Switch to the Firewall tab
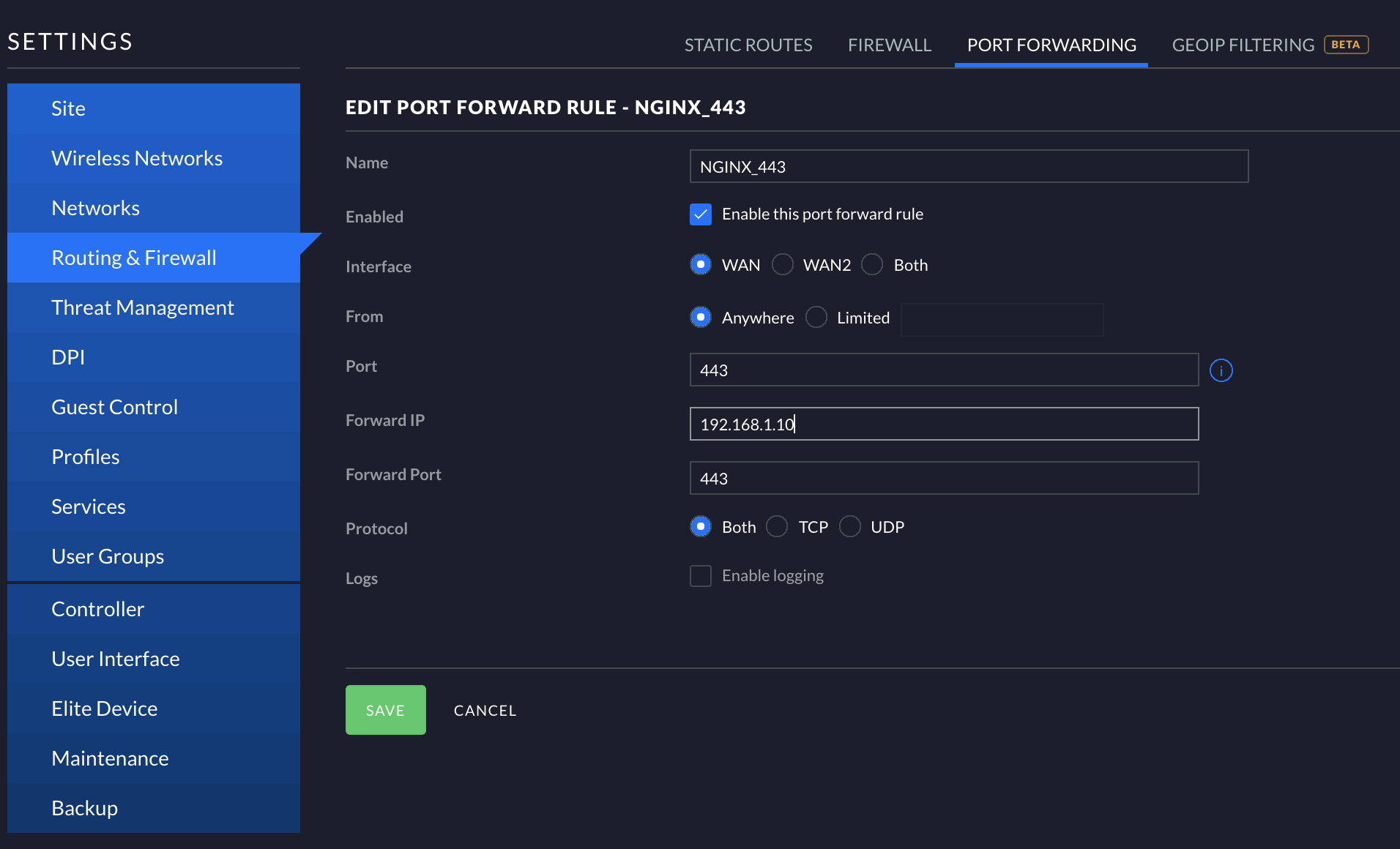 tap(889, 45)
